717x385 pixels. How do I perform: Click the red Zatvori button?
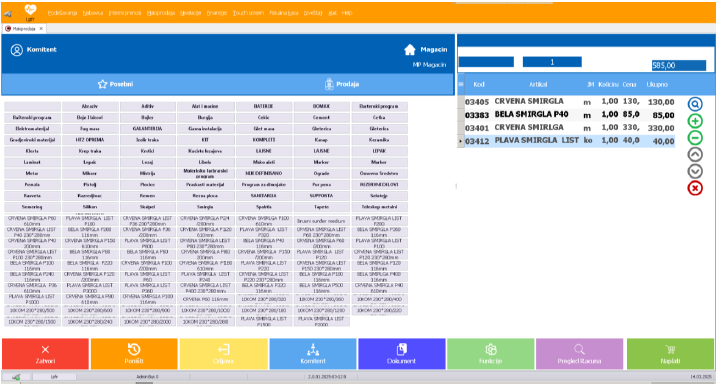[45, 354]
